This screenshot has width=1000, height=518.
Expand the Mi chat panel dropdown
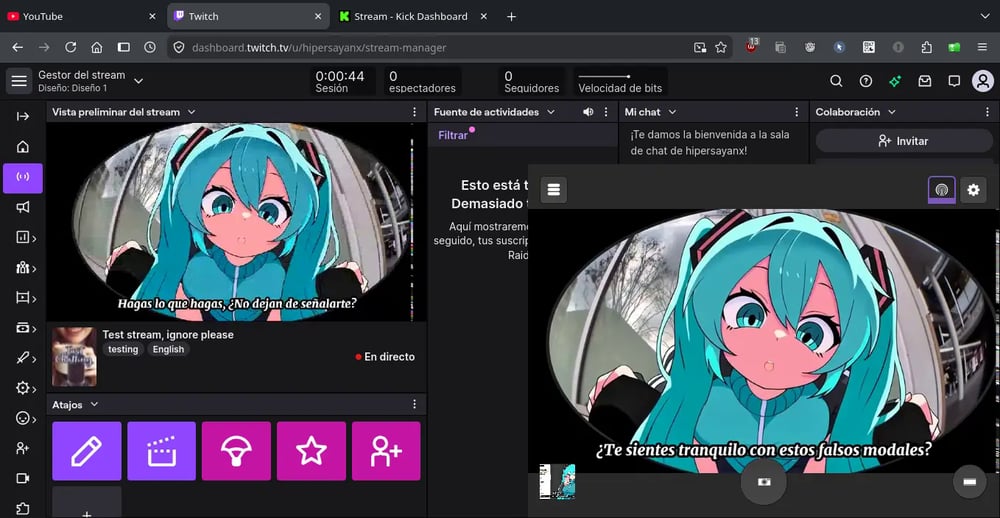pos(672,112)
